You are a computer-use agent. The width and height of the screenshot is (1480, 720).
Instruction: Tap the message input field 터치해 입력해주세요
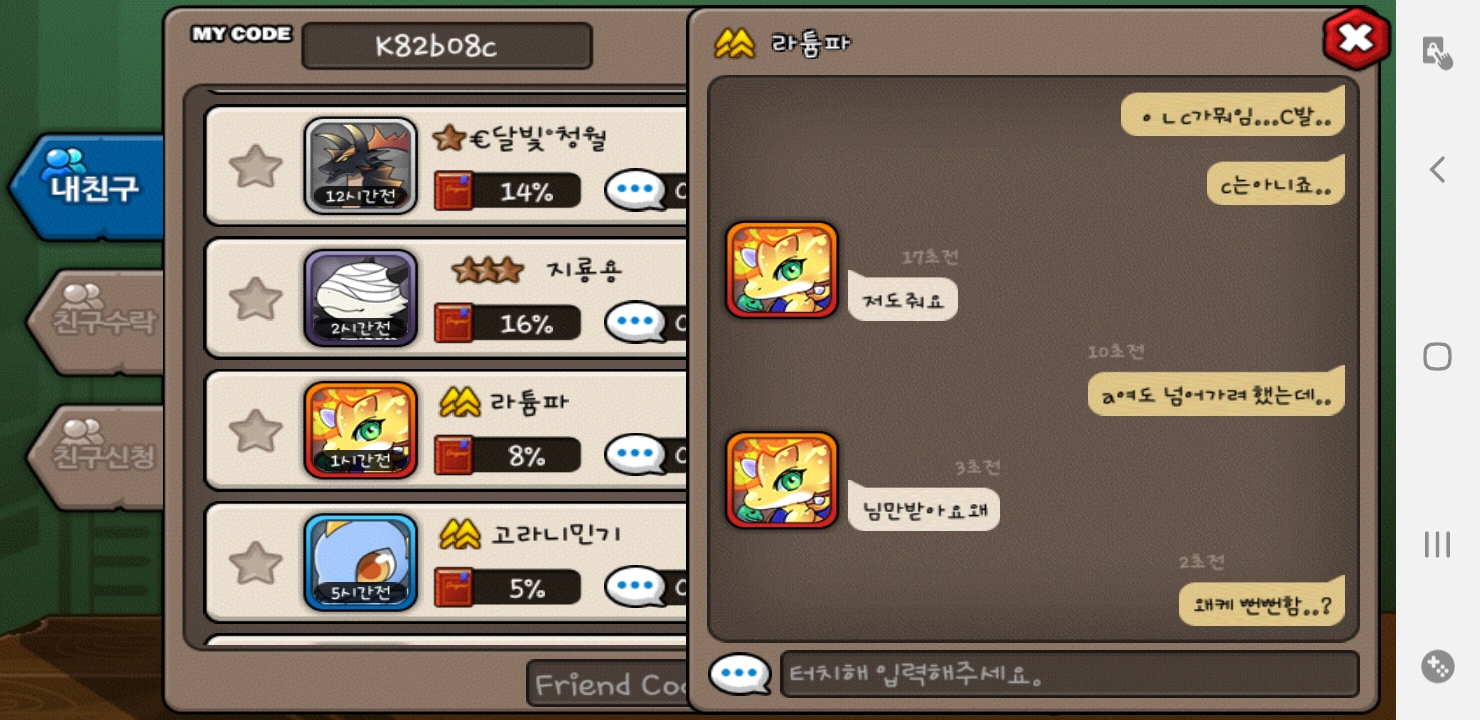coord(1069,674)
